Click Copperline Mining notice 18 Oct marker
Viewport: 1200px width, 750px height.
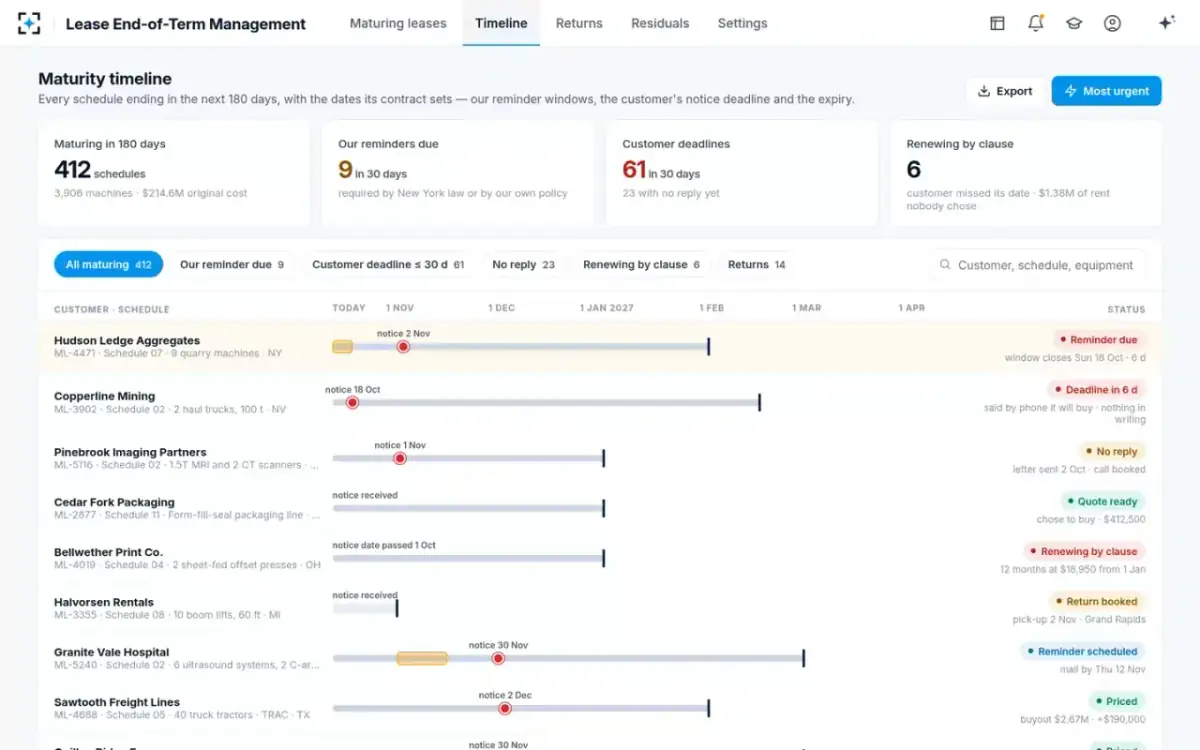pos(352,403)
